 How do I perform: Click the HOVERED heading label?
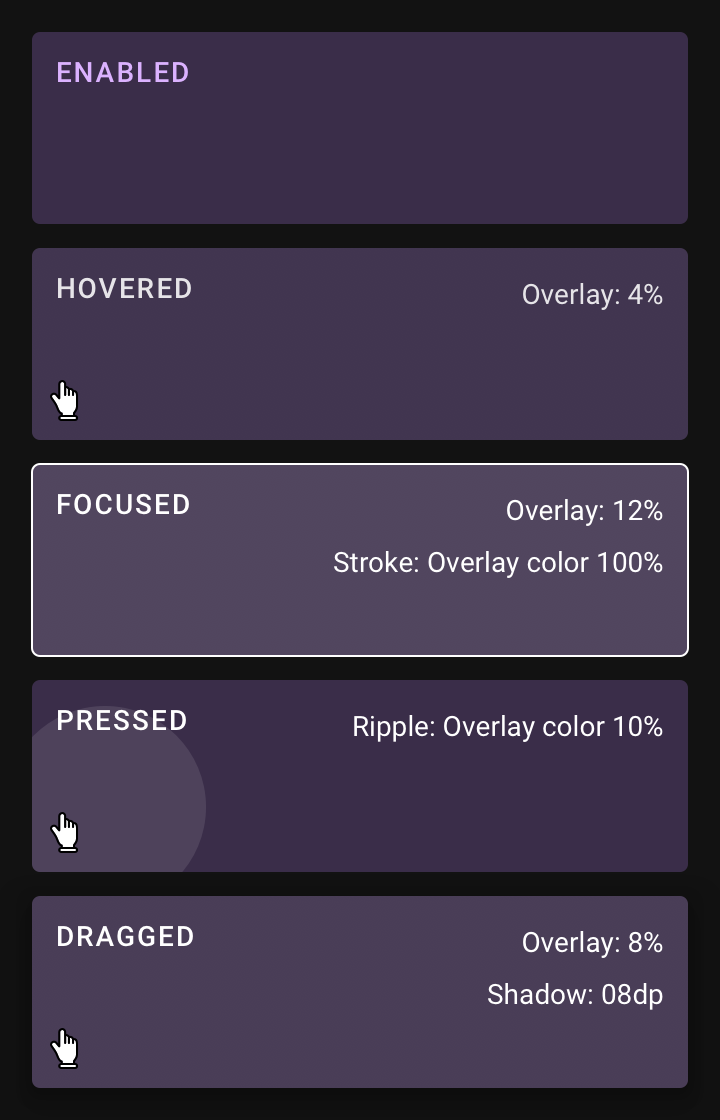tap(124, 289)
